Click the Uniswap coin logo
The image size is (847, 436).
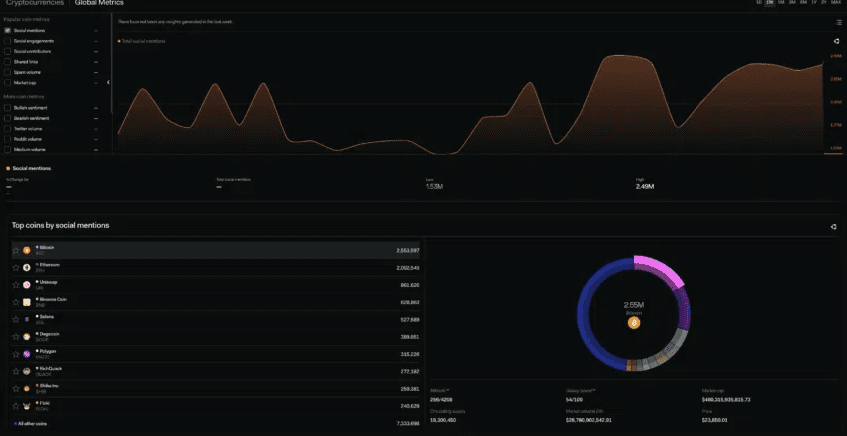click(27, 285)
